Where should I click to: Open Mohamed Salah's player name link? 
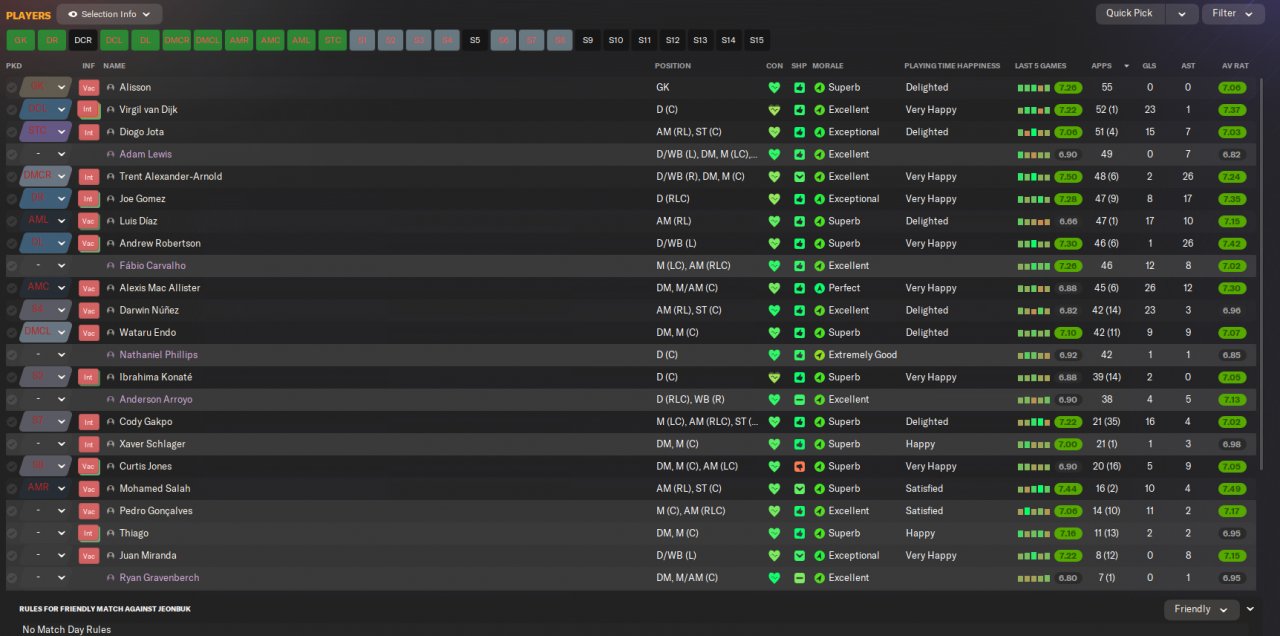(x=154, y=489)
